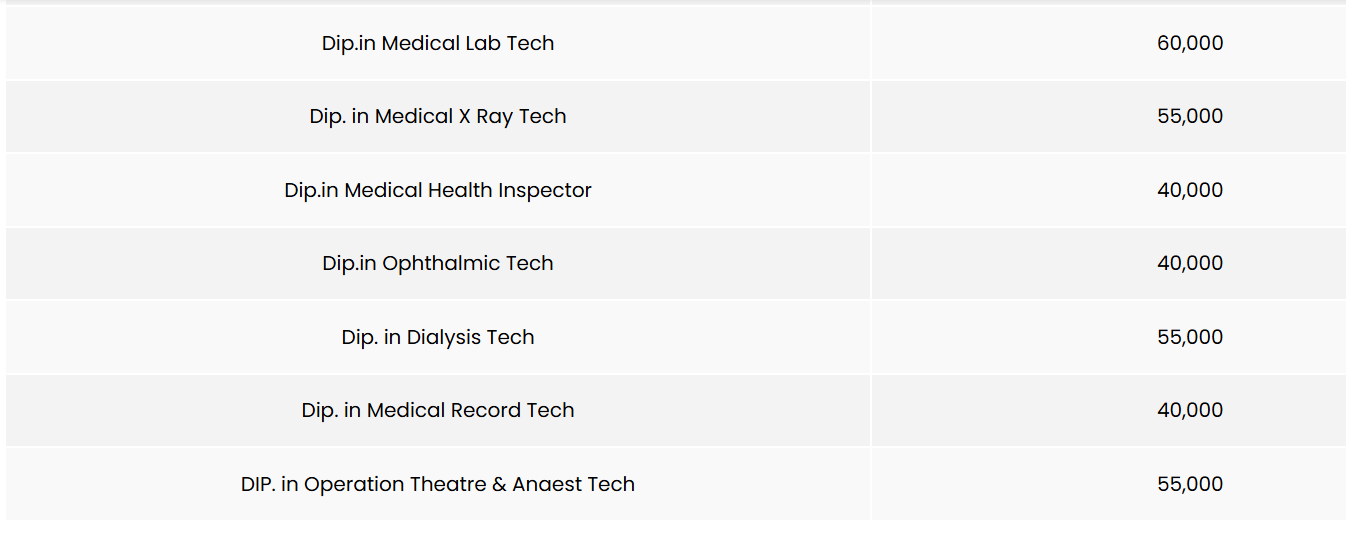The width and height of the screenshot is (1346, 536).
Task: Click the Dip. in Dialysis Tech course name
Action: click(437, 337)
